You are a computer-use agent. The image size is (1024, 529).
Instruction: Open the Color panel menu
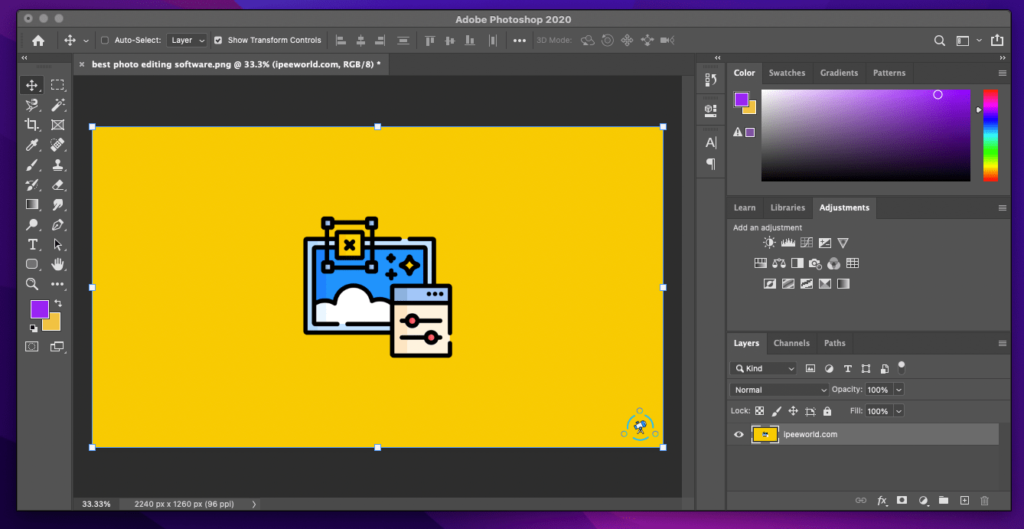click(1002, 73)
